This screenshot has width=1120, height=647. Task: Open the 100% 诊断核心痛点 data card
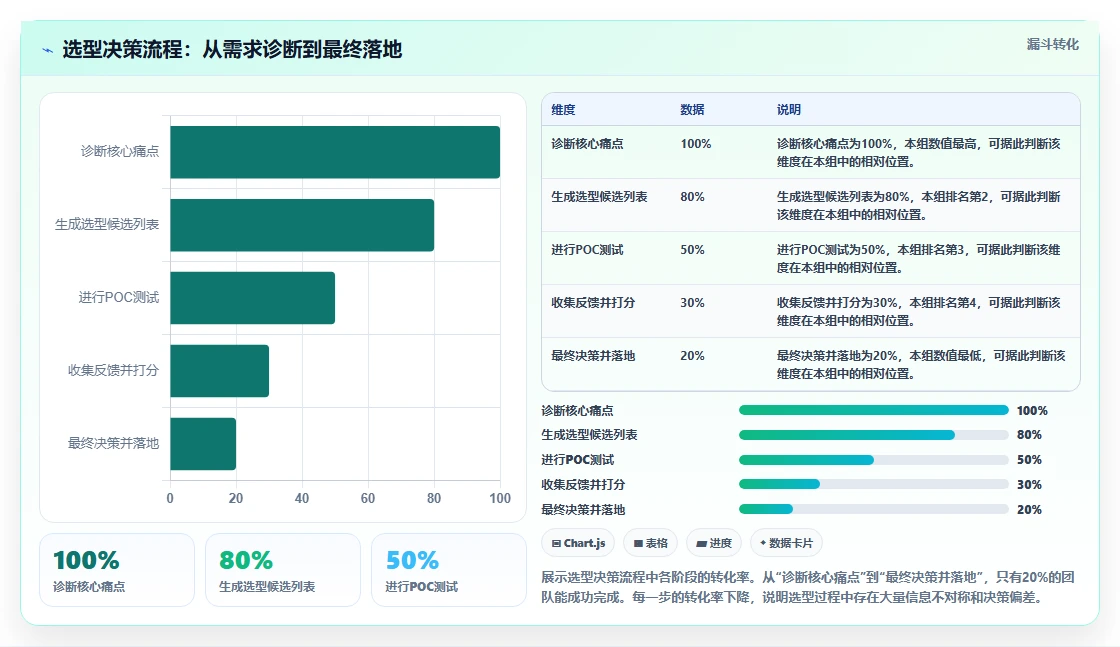[x=117, y=570]
